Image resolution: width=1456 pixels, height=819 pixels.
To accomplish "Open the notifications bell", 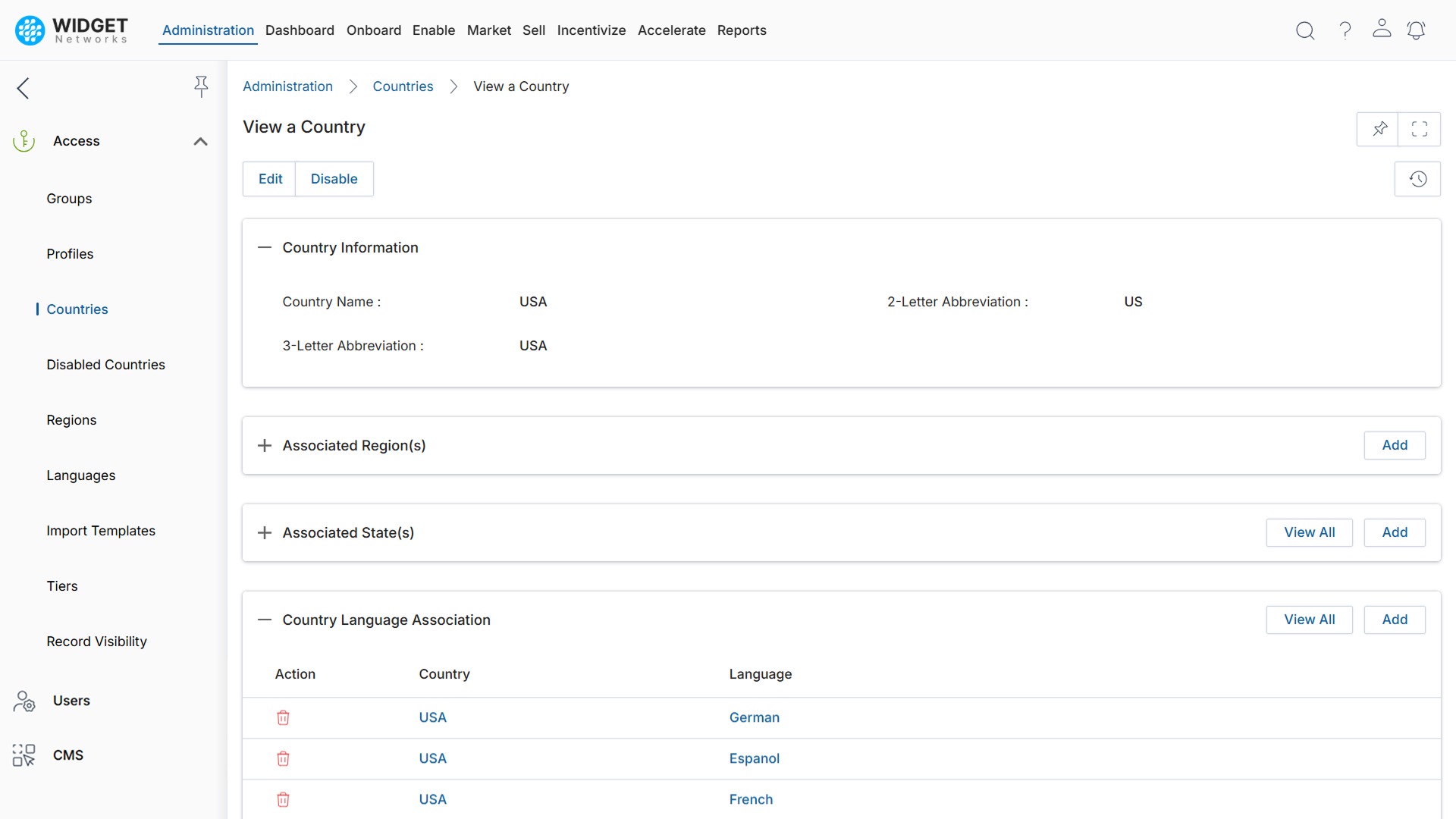I will click(x=1417, y=30).
